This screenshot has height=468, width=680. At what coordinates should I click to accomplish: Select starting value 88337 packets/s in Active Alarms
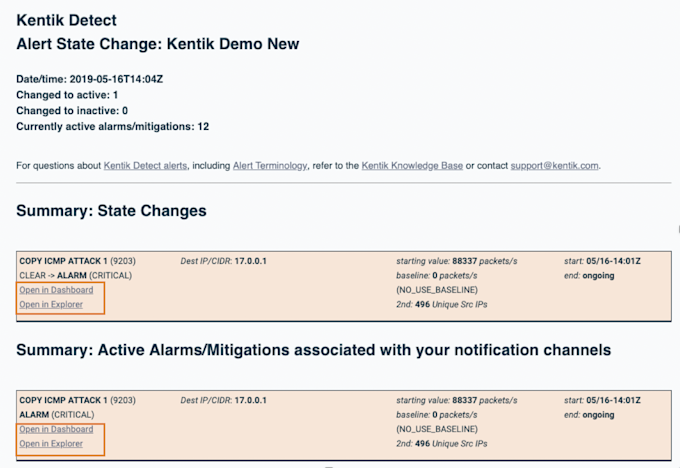point(456,400)
